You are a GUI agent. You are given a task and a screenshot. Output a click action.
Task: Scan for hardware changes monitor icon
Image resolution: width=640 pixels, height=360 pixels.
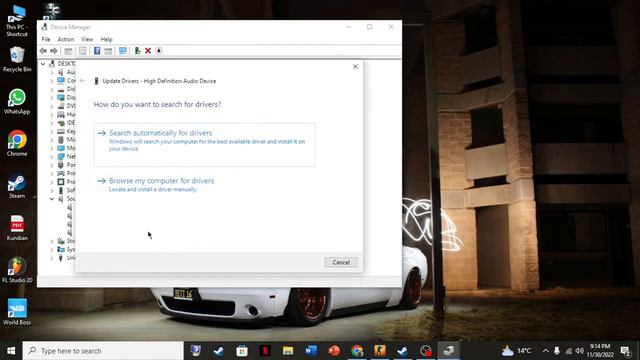click(x=122, y=51)
